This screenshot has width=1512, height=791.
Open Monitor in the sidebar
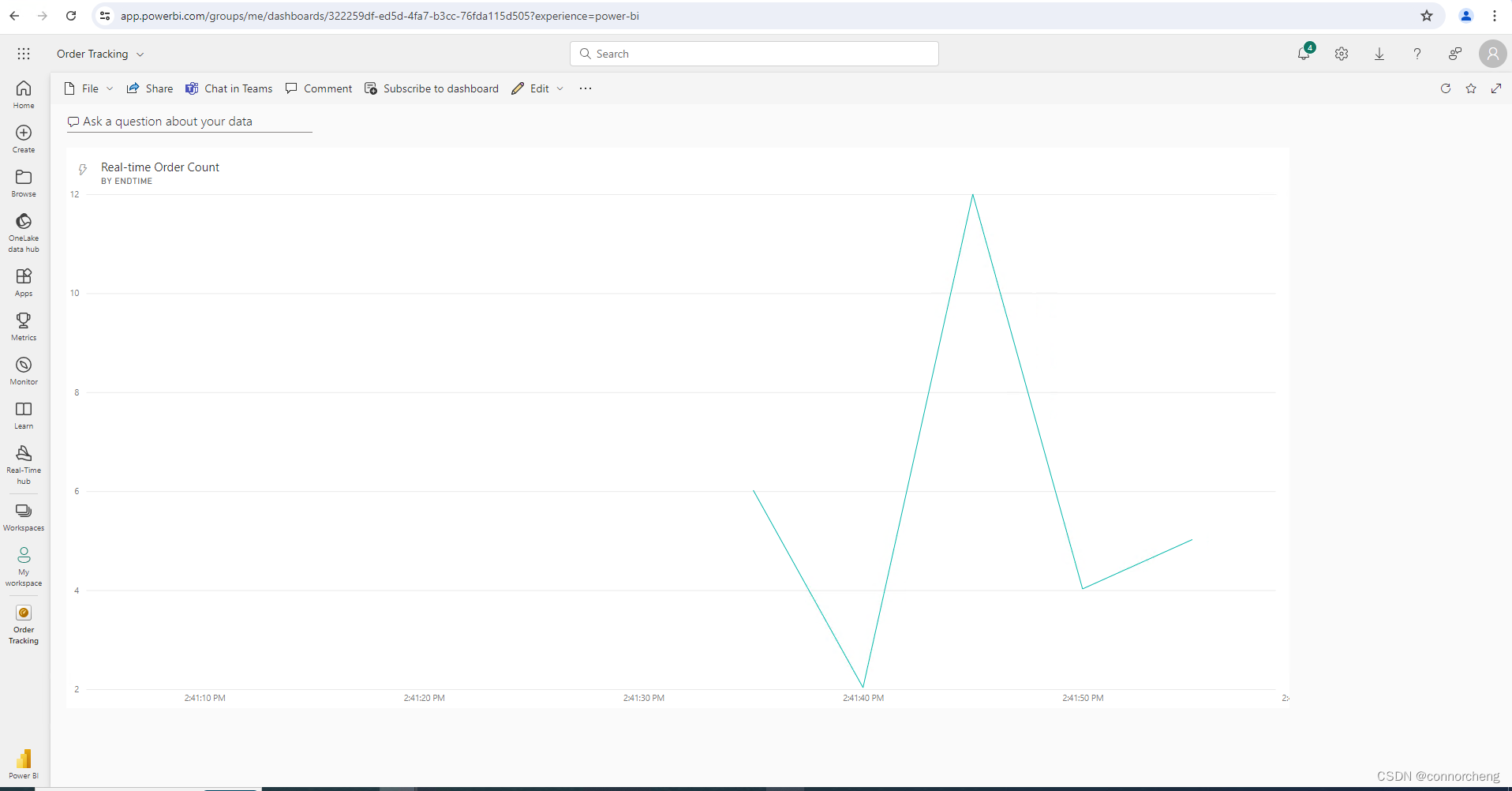coord(24,370)
